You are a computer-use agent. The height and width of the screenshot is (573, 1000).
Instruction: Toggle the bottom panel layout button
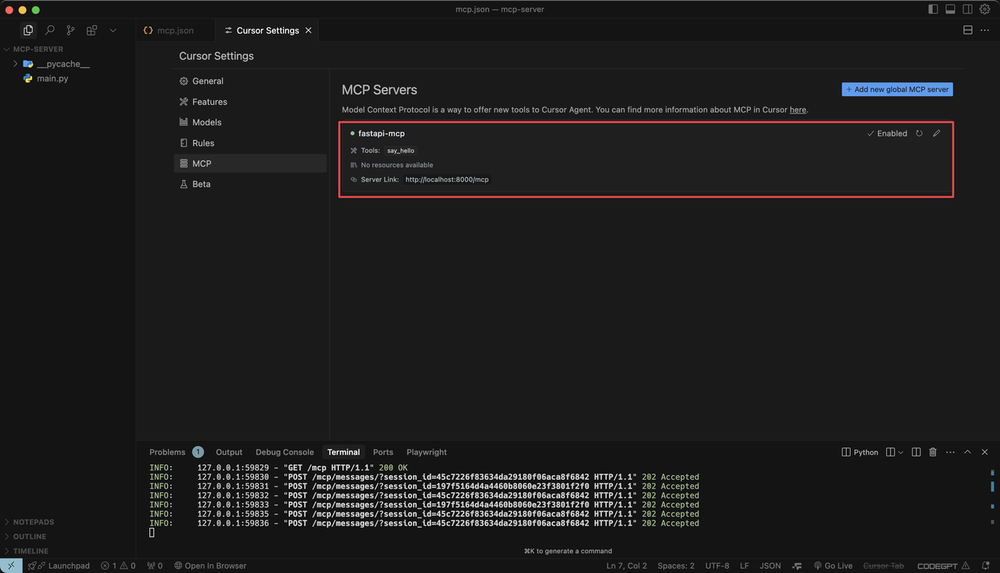pyautogui.click(x=950, y=9)
